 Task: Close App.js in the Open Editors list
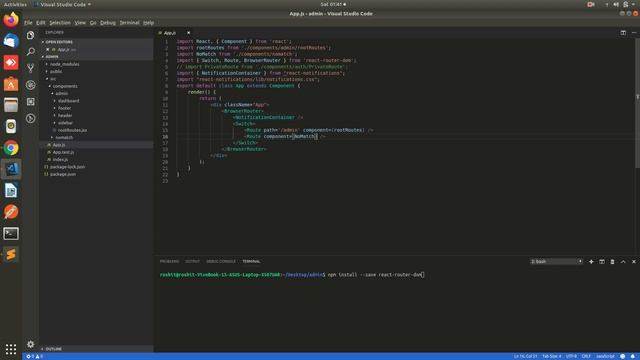click(47, 49)
